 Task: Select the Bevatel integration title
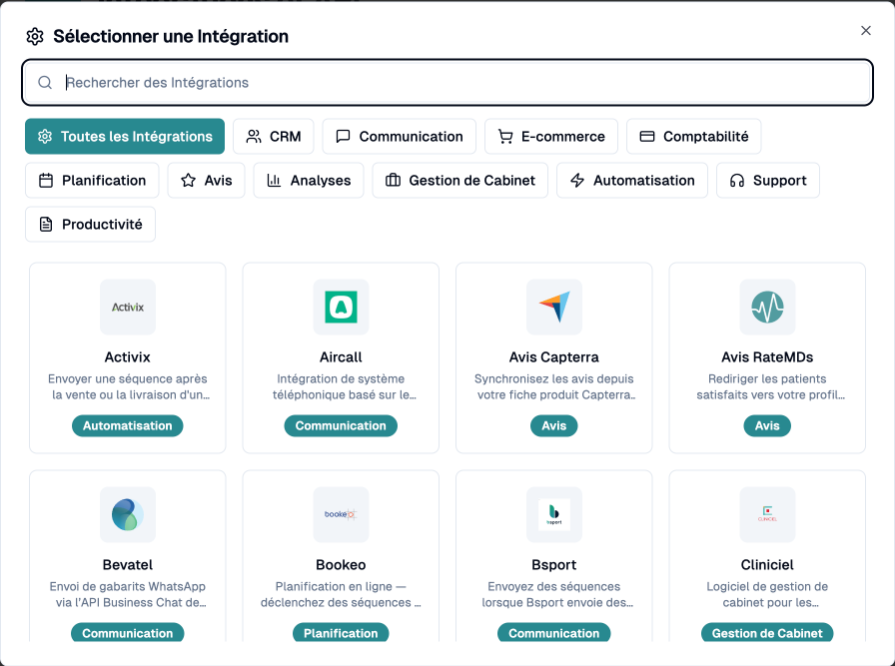tap(127, 565)
